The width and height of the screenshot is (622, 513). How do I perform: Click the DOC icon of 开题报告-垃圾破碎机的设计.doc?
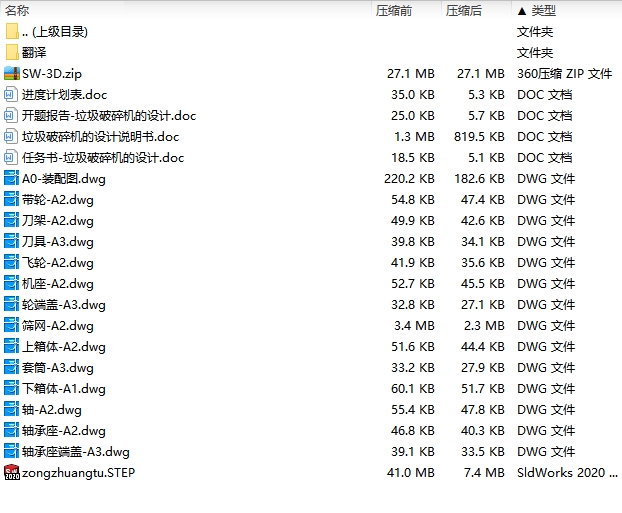(x=11, y=115)
